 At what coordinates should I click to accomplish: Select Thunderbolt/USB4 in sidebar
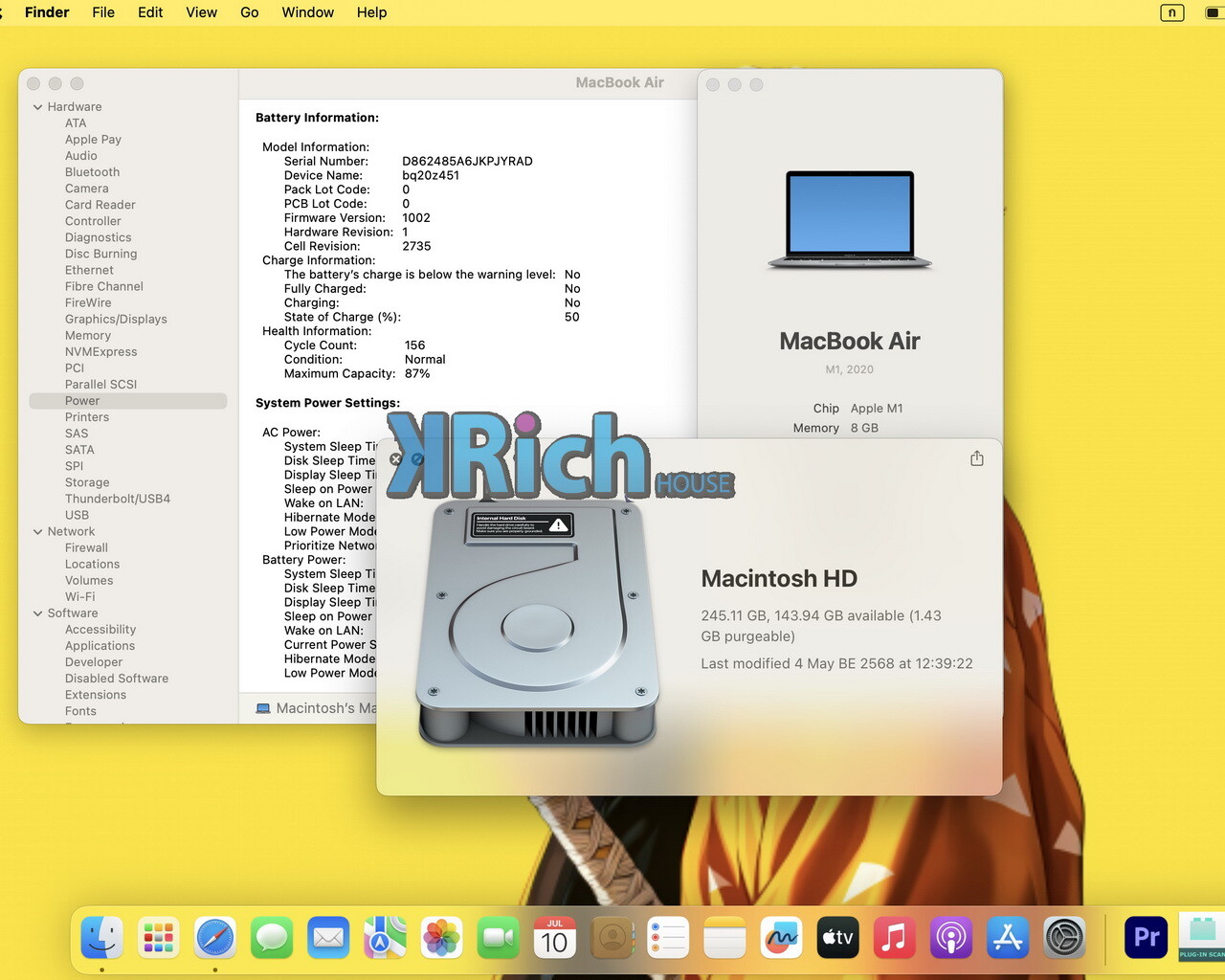click(x=118, y=499)
